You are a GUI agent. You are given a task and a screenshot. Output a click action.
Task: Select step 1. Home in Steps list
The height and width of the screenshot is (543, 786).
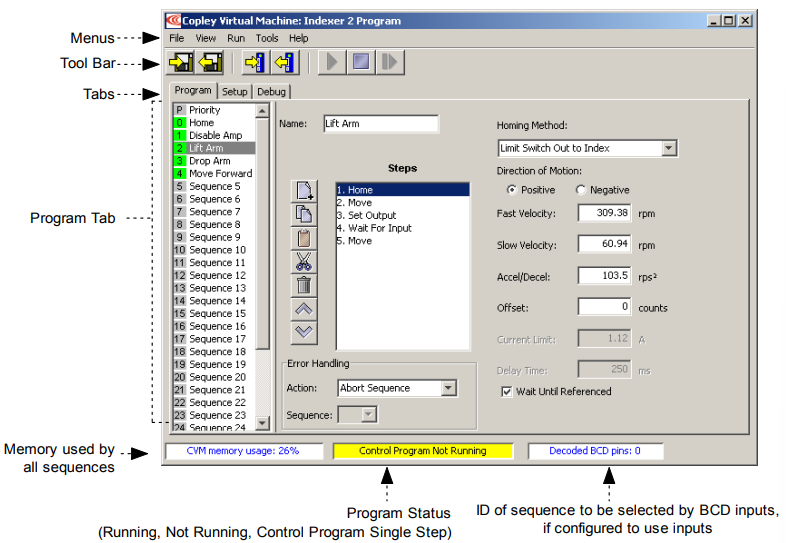coord(403,190)
